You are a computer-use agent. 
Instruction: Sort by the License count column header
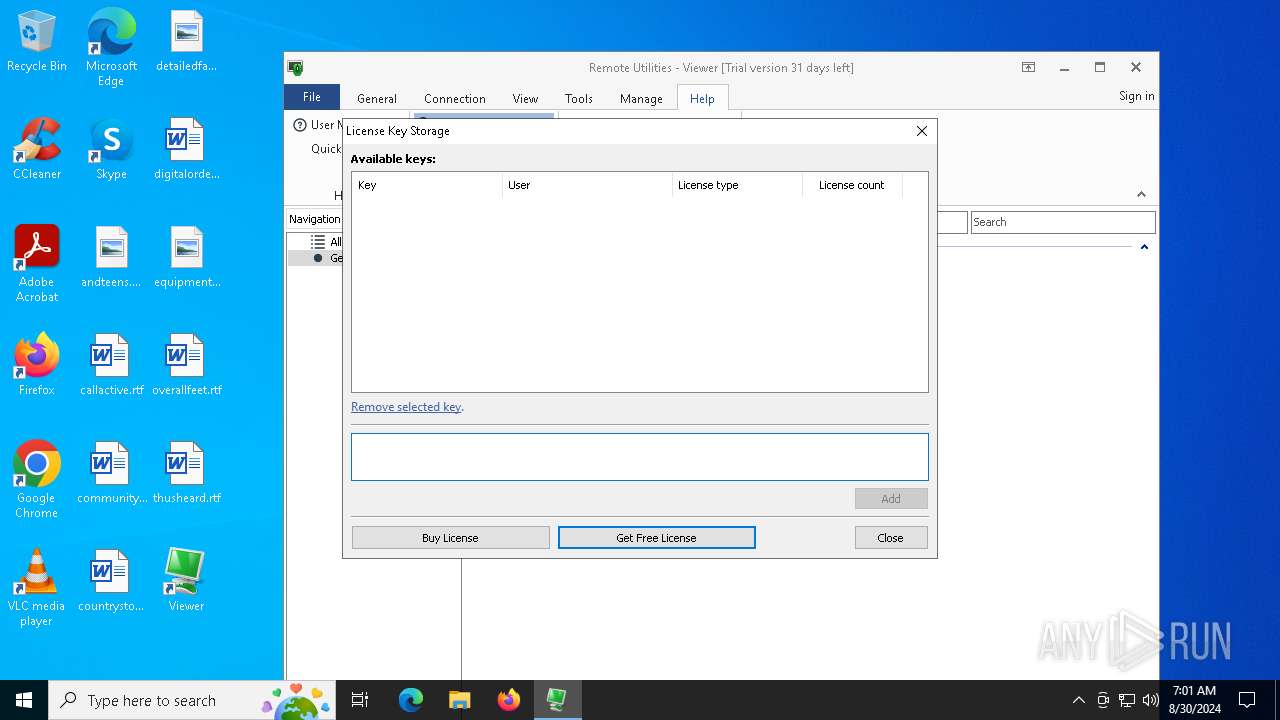coord(852,185)
